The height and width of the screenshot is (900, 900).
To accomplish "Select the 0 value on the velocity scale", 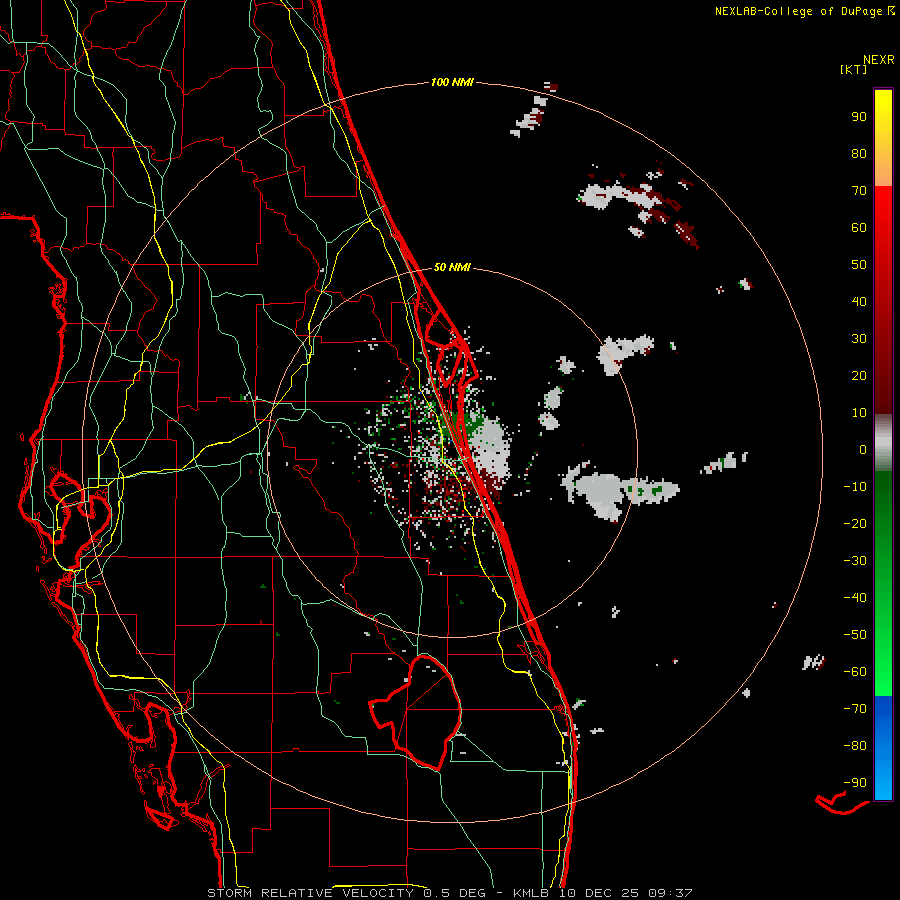I will click(863, 450).
